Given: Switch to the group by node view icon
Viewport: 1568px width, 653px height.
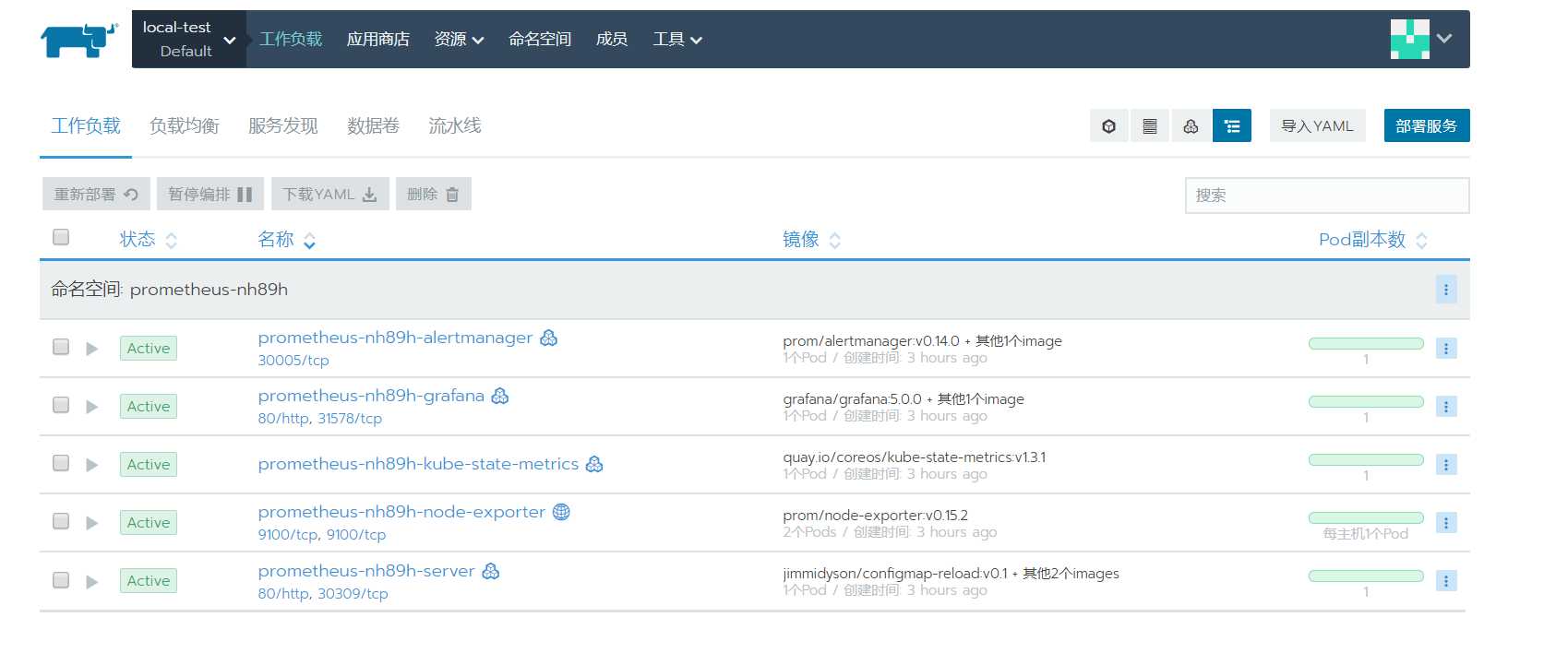Looking at the screenshot, I should tap(1191, 126).
